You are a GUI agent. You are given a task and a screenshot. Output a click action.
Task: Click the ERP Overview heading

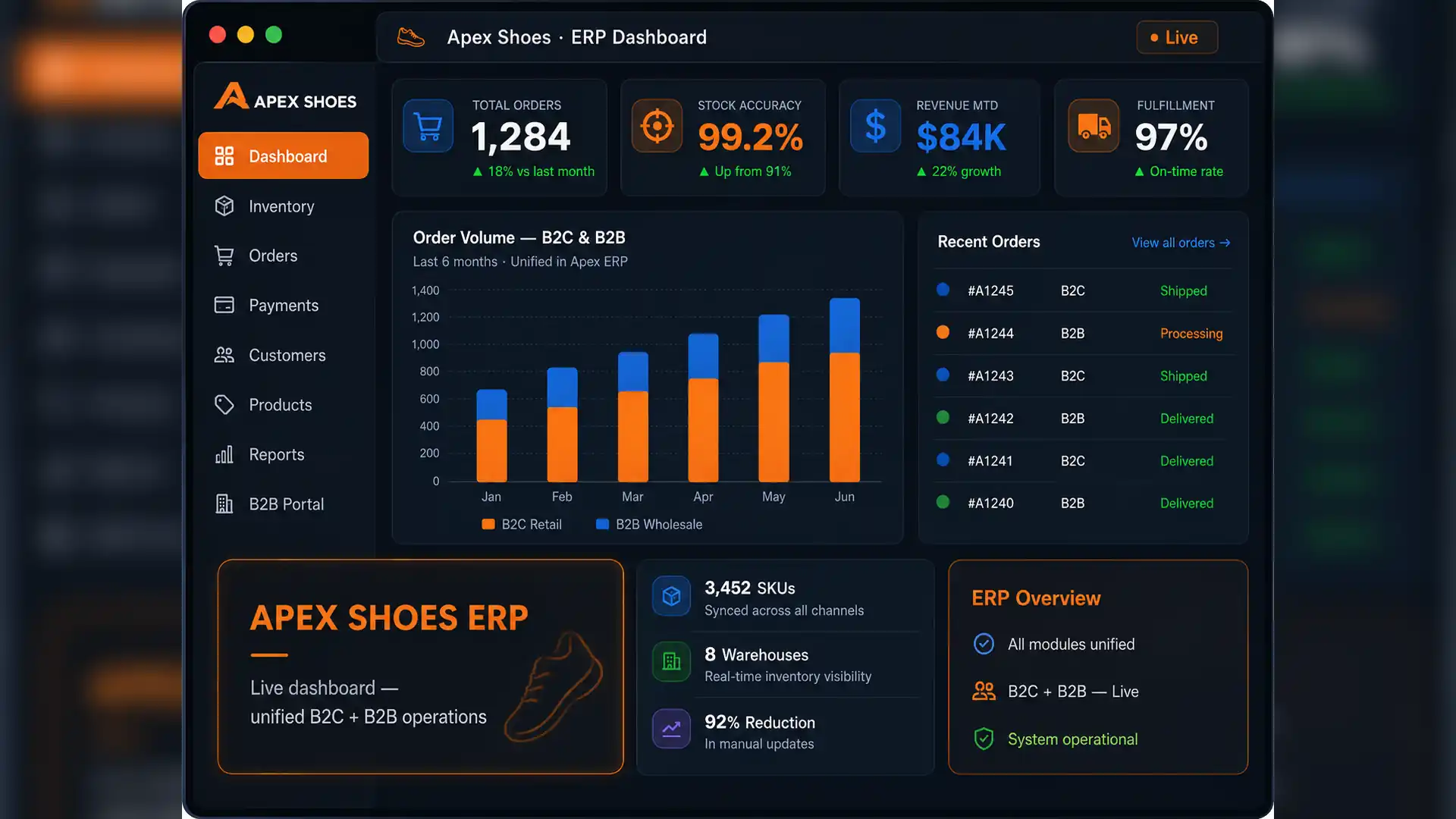(1036, 598)
